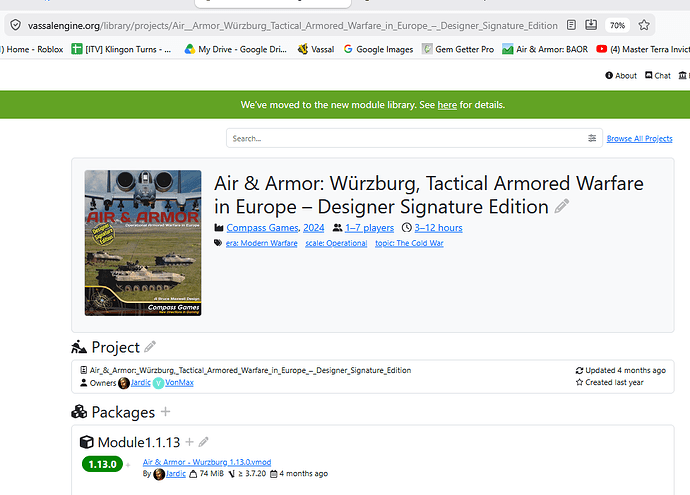Viewport: 690px width, 495px height.
Task: Follow the 'here' link in green banner
Action: (x=447, y=105)
